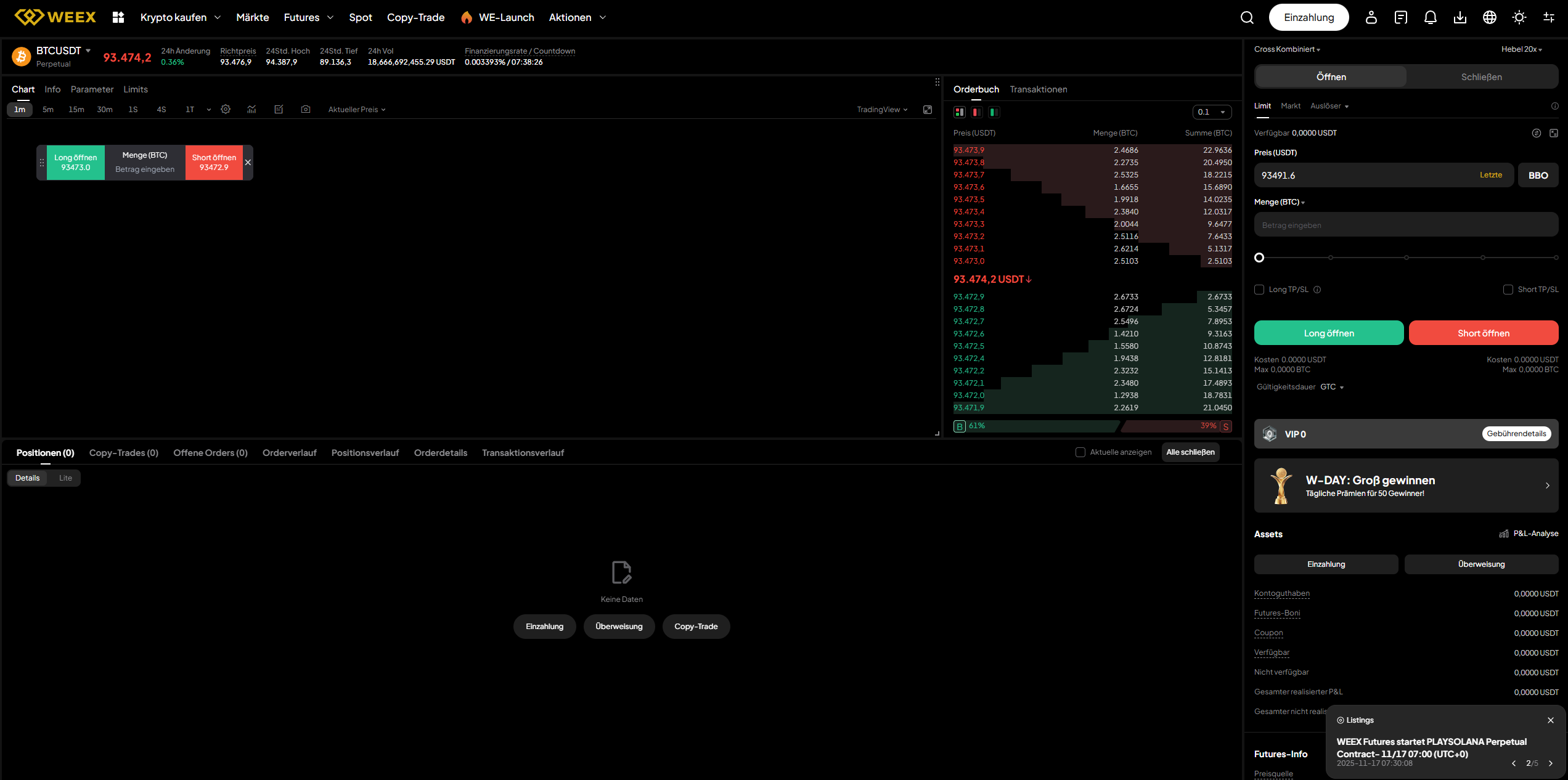Open the search icon in the top bar
This screenshot has width=1568, height=780.
(1247, 17)
